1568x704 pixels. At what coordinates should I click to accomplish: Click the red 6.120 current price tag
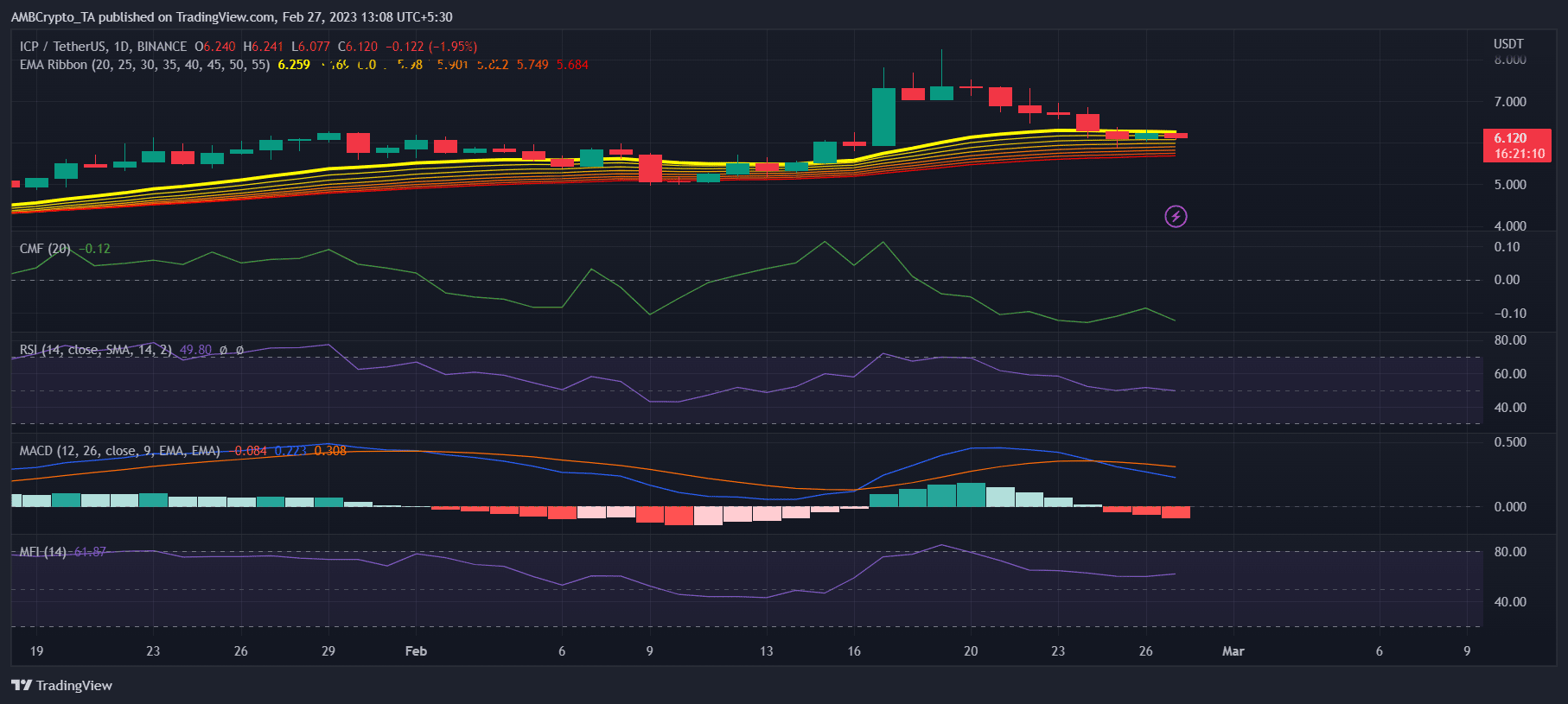[x=1517, y=145]
